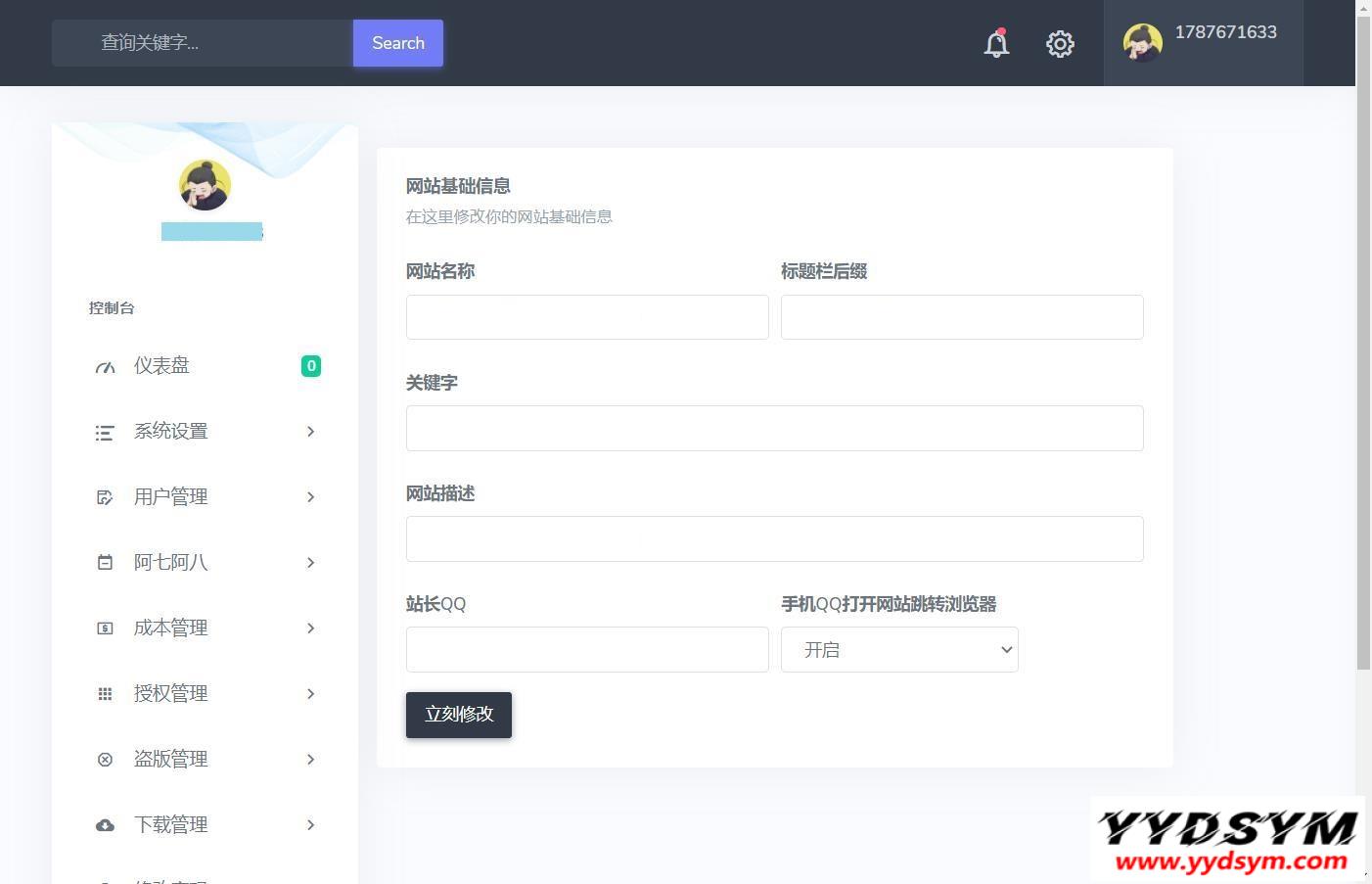Click the cloud download icon beside 下载管理

click(x=105, y=825)
